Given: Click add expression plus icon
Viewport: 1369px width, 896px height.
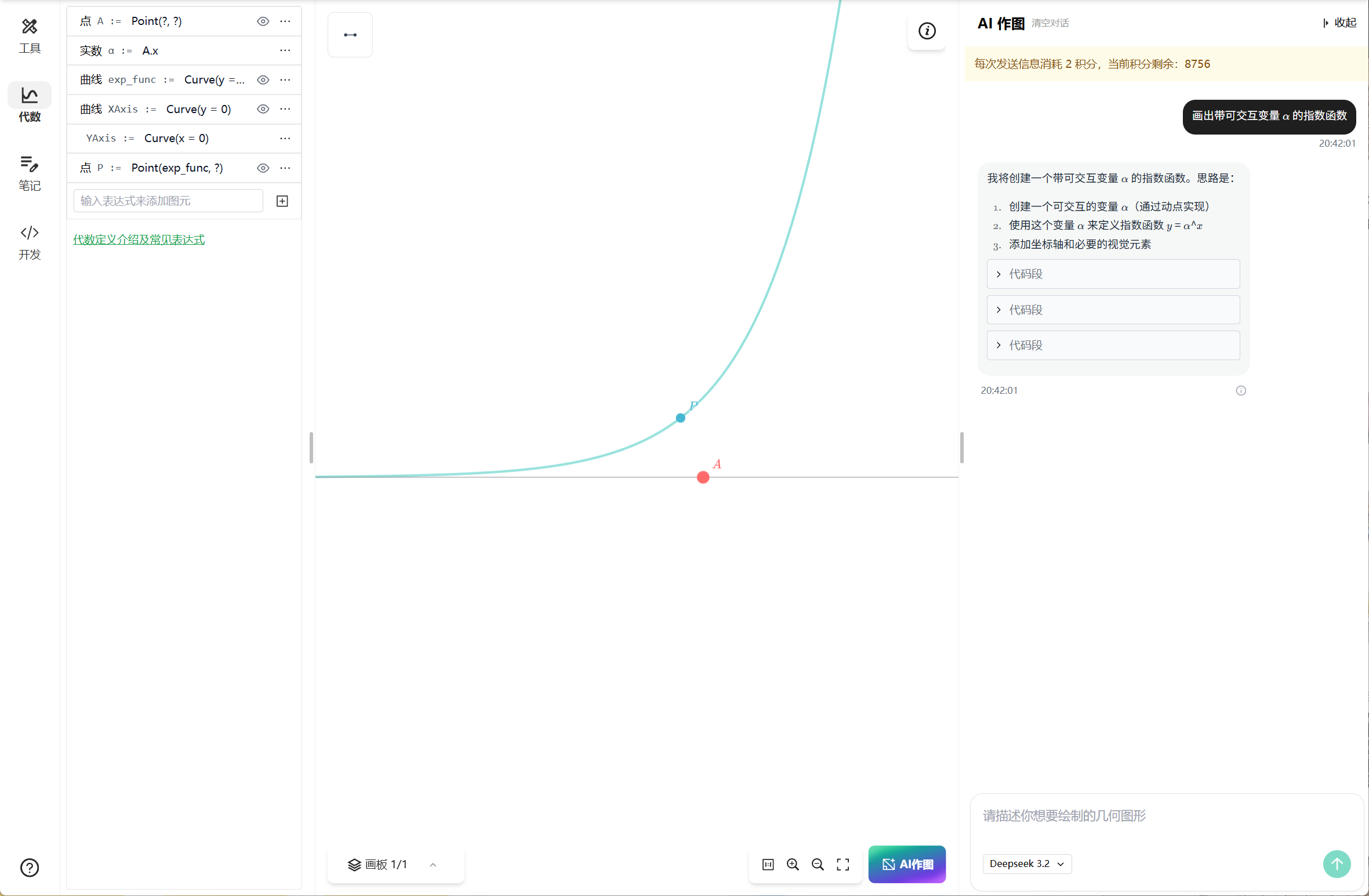Looking at the screenshot, I should (282, 201).
